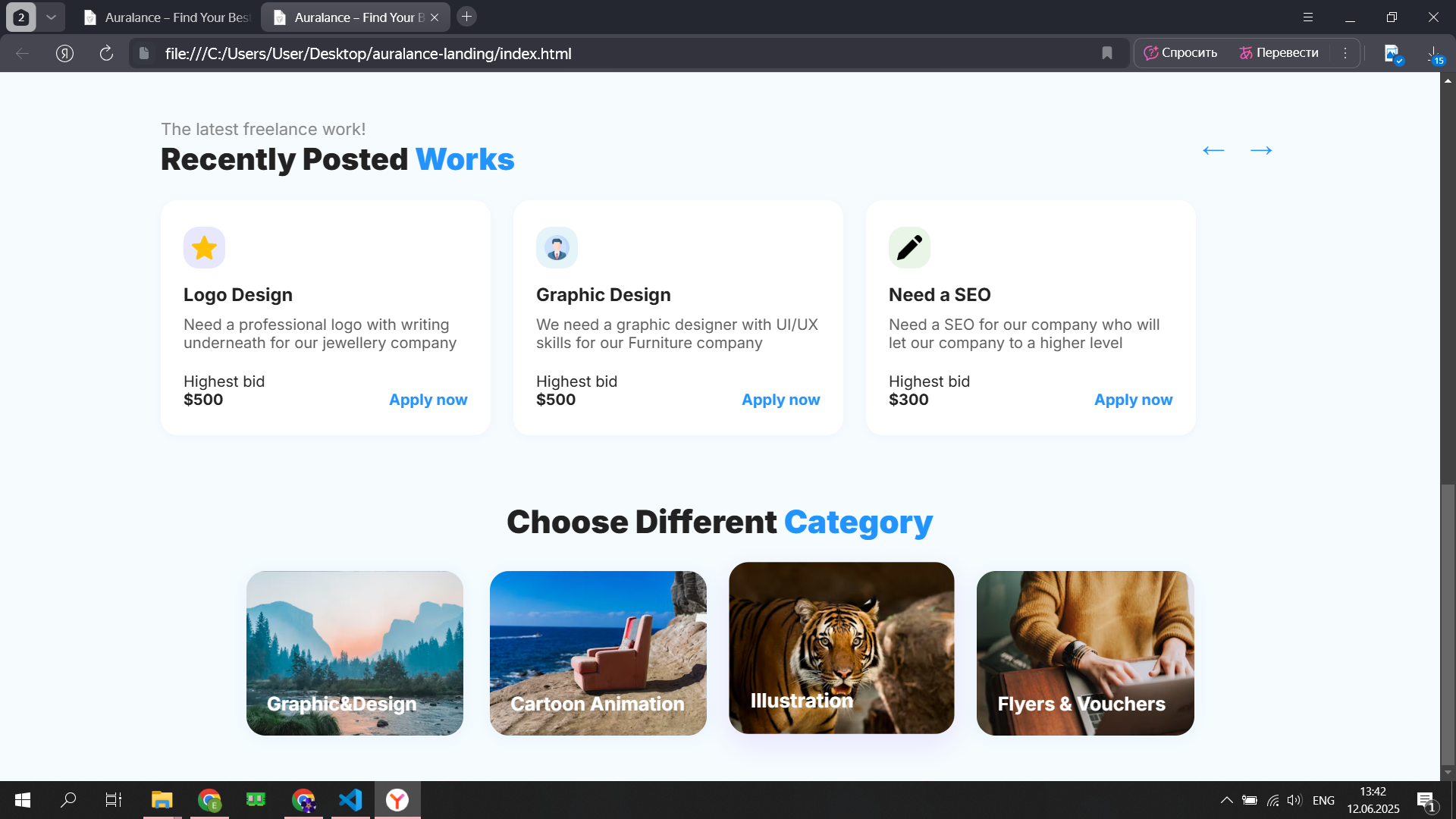Click Apply now on Need a SEO card
This screenshot has height=819, width=1456.
[1133, 400]
